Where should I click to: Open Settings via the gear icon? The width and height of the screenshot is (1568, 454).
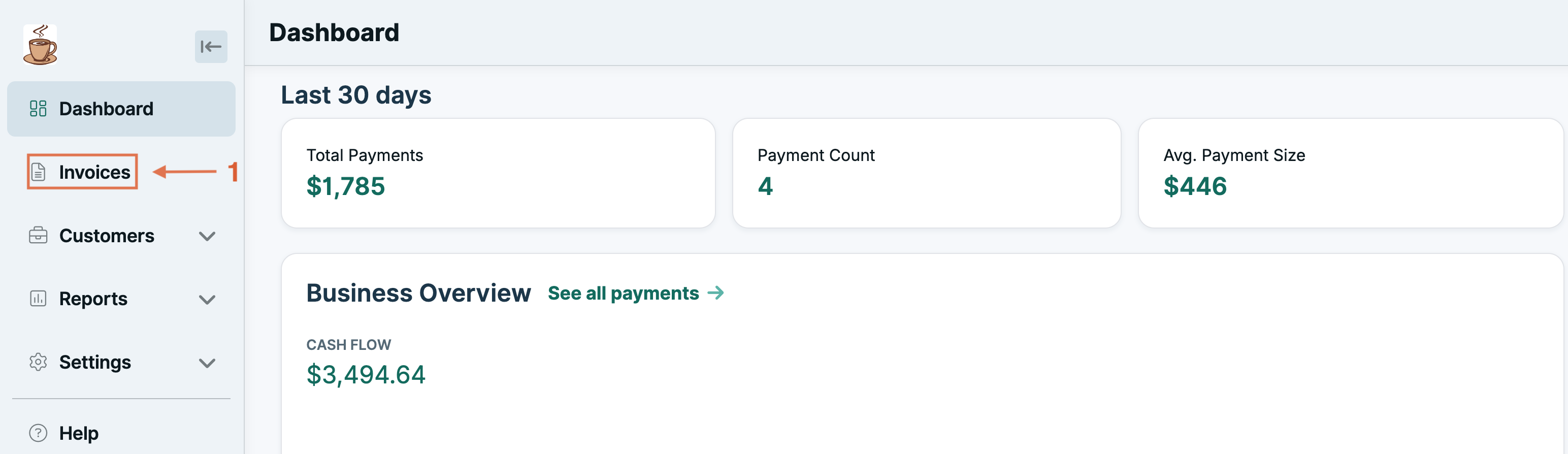coord(39,362)
